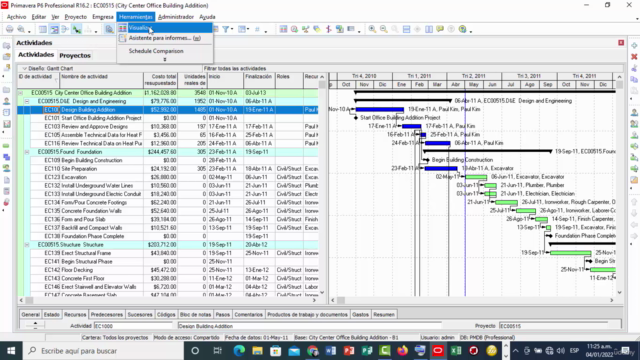The height and width of the screenshot is (360, 640).
Task: Switch to the Proyectos tab
Action: click(x=75, y=56)
